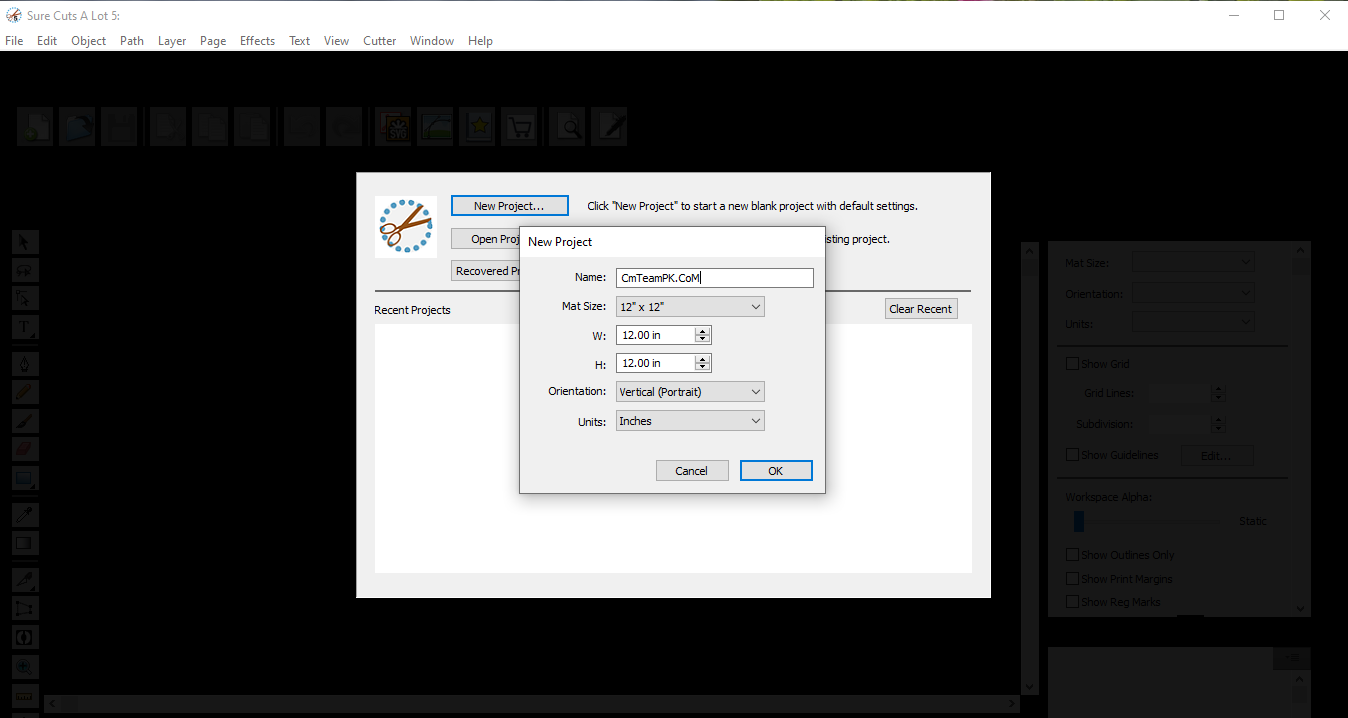Click the Cut scissors toolbar icon

[x=168, y=127]
